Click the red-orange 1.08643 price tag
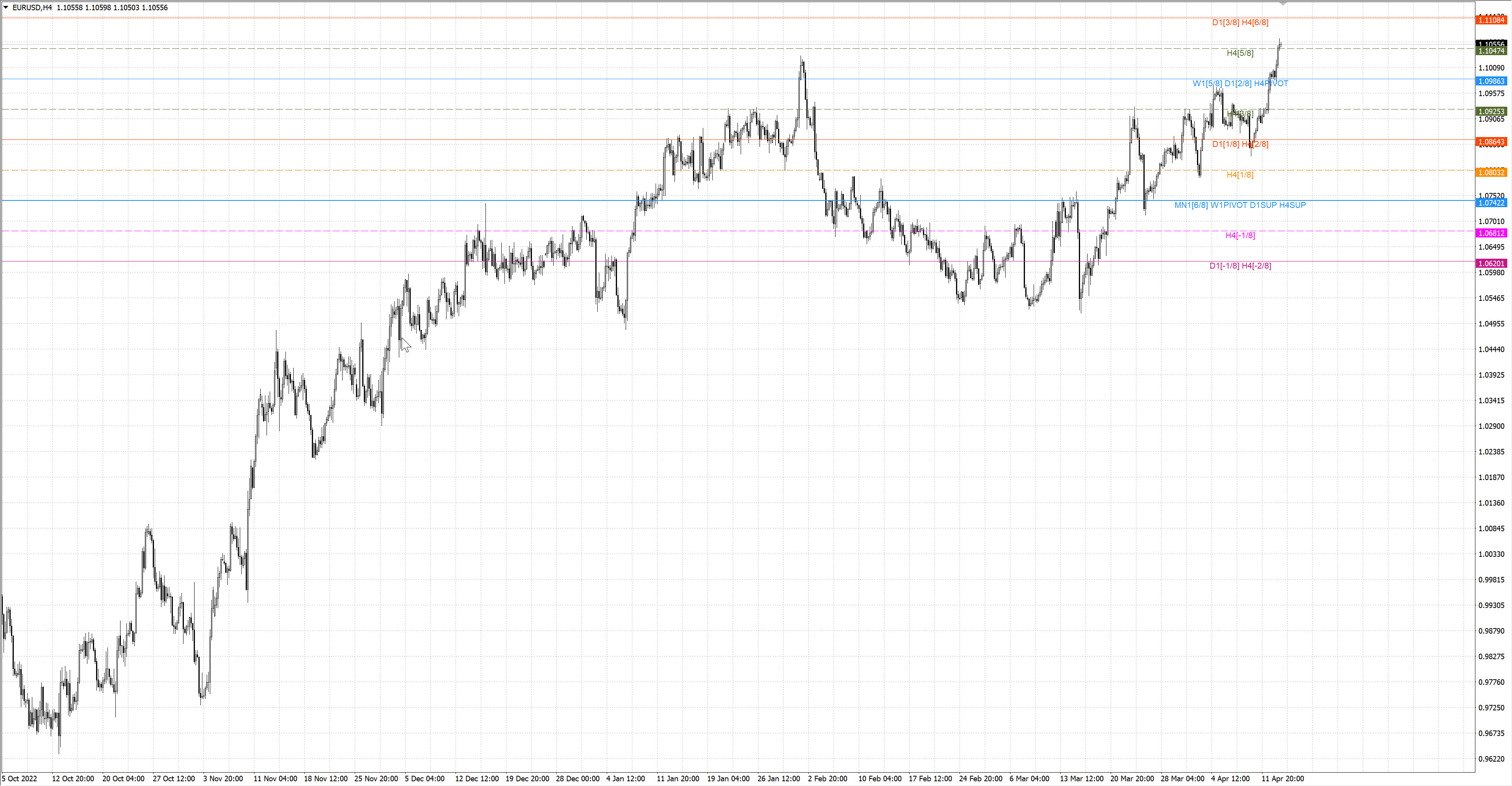 tap(1492, 142)
